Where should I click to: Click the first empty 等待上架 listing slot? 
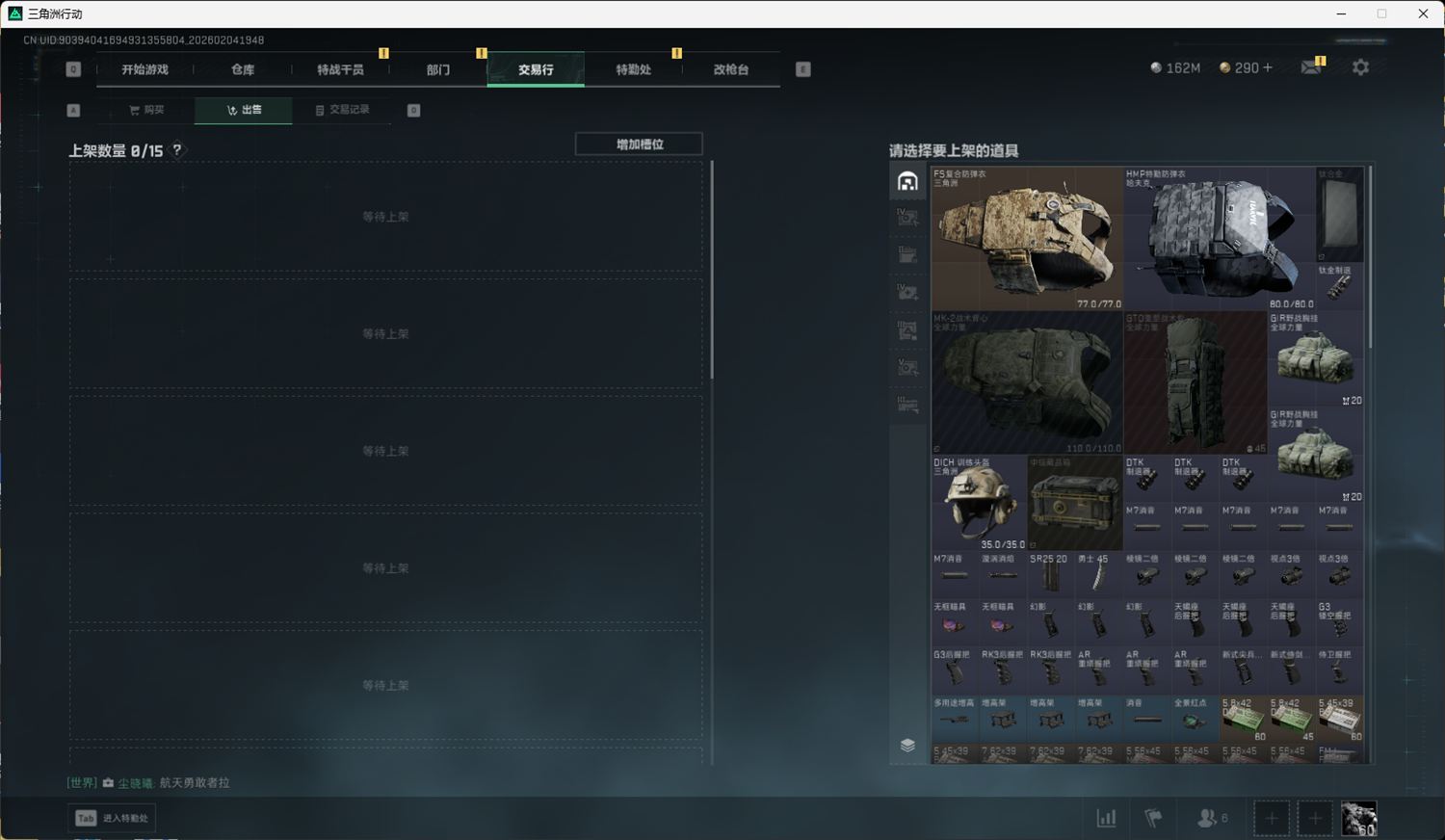tap(385, 217)
